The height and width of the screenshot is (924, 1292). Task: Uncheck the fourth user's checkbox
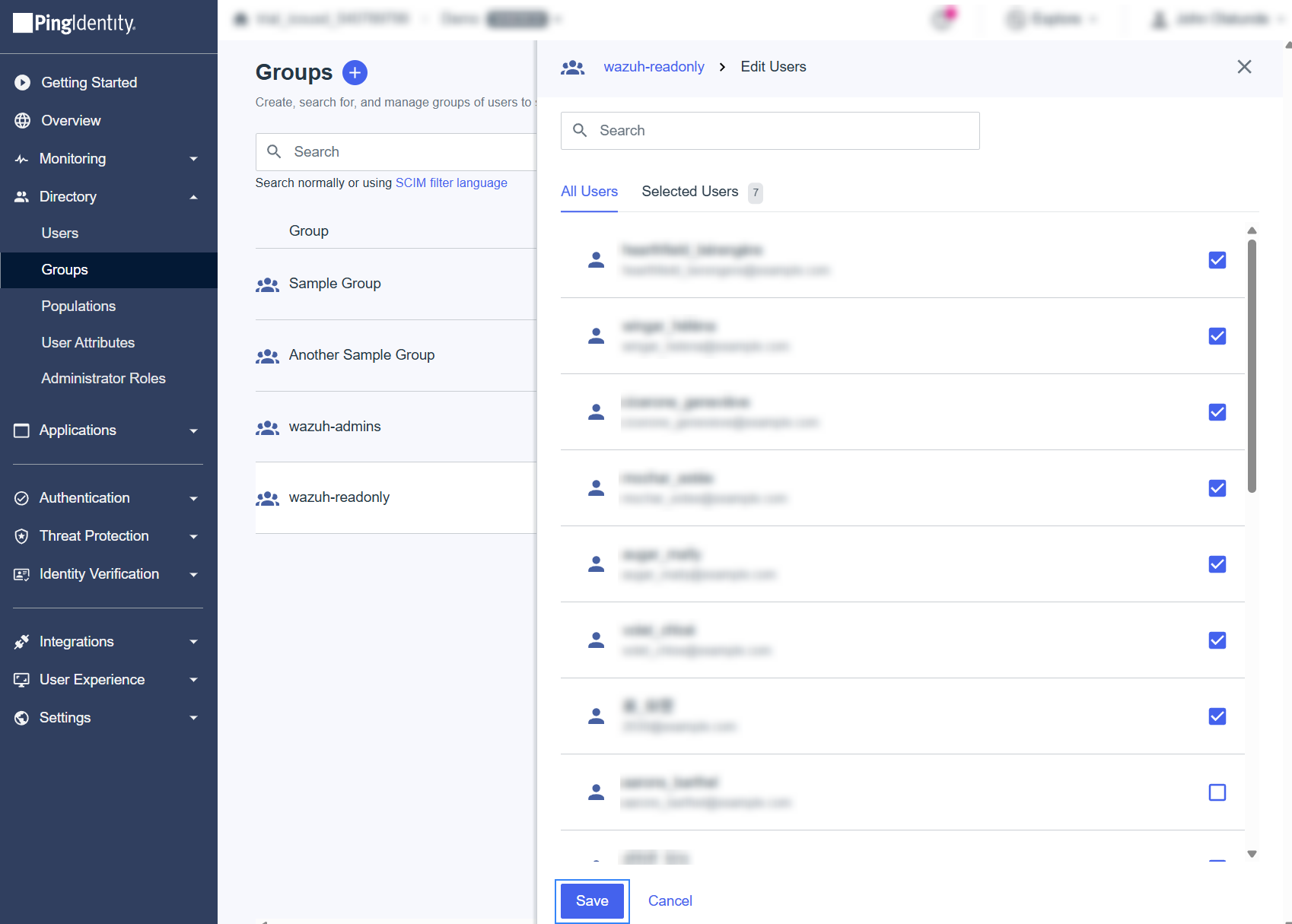(1217, 488)
